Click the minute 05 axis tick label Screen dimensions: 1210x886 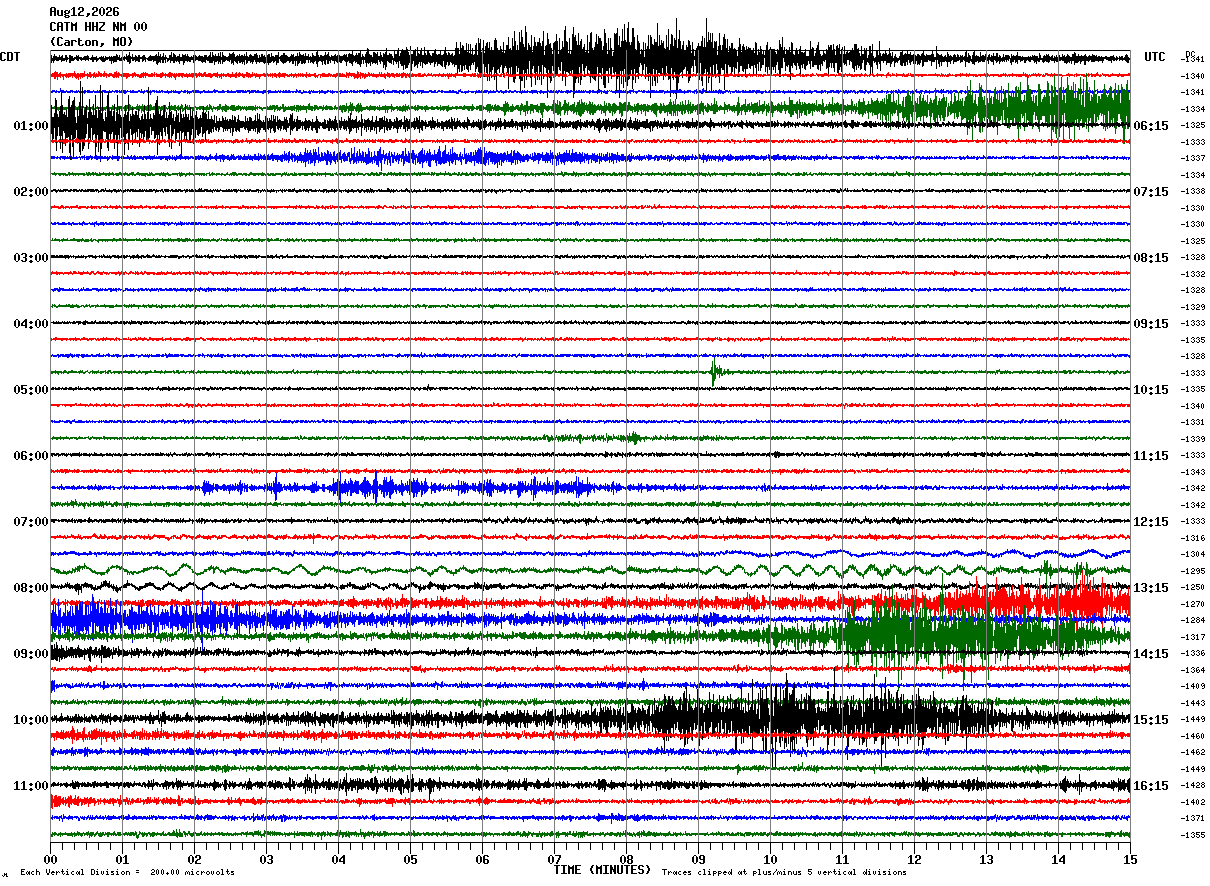[410, 859]
